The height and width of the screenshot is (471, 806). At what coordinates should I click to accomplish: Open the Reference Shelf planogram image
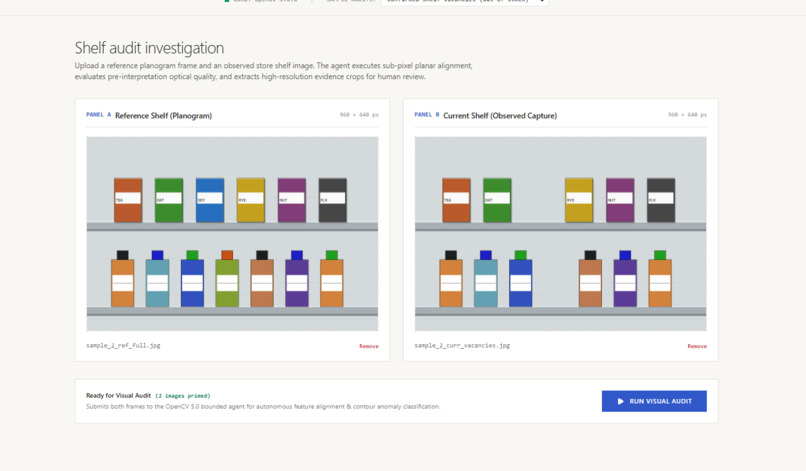tap(232, 233)
